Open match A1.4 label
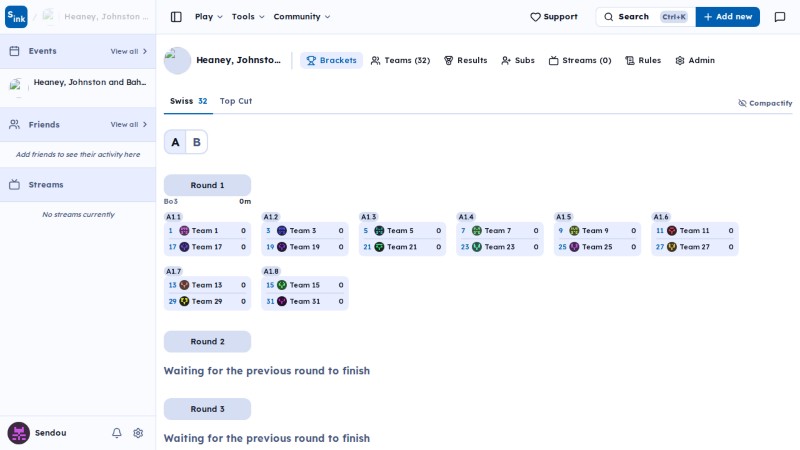 click(466, 217)
